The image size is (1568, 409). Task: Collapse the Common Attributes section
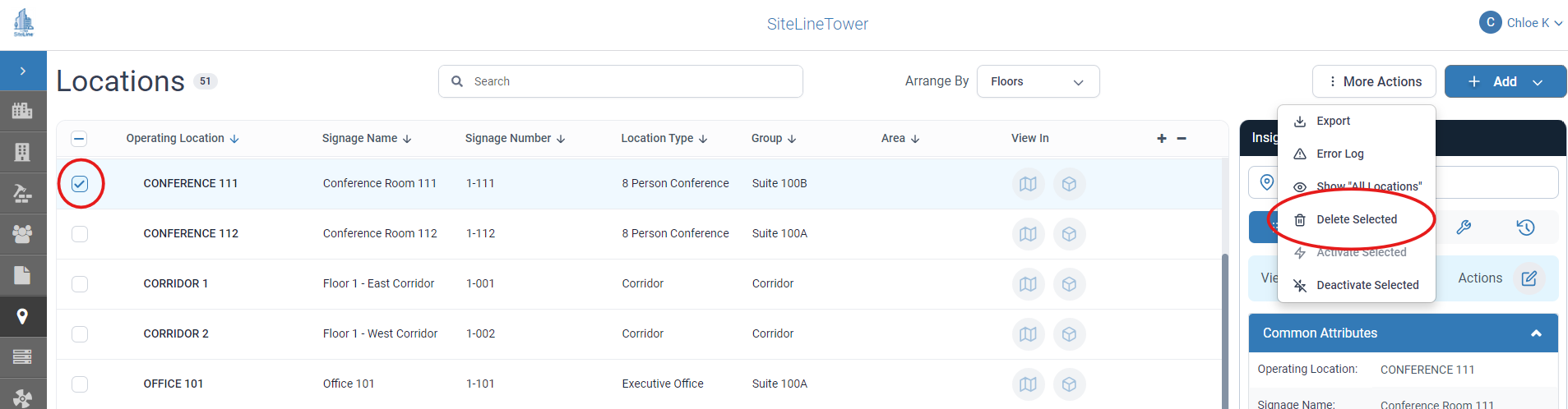click(x=1535, y=333)
